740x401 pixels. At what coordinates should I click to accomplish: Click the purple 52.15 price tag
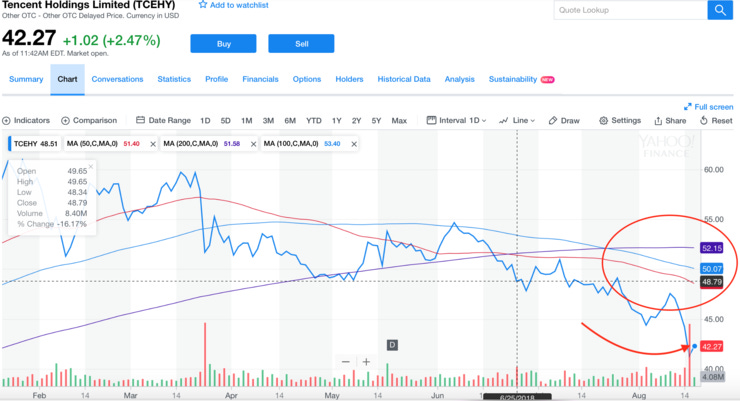[712, 248]
